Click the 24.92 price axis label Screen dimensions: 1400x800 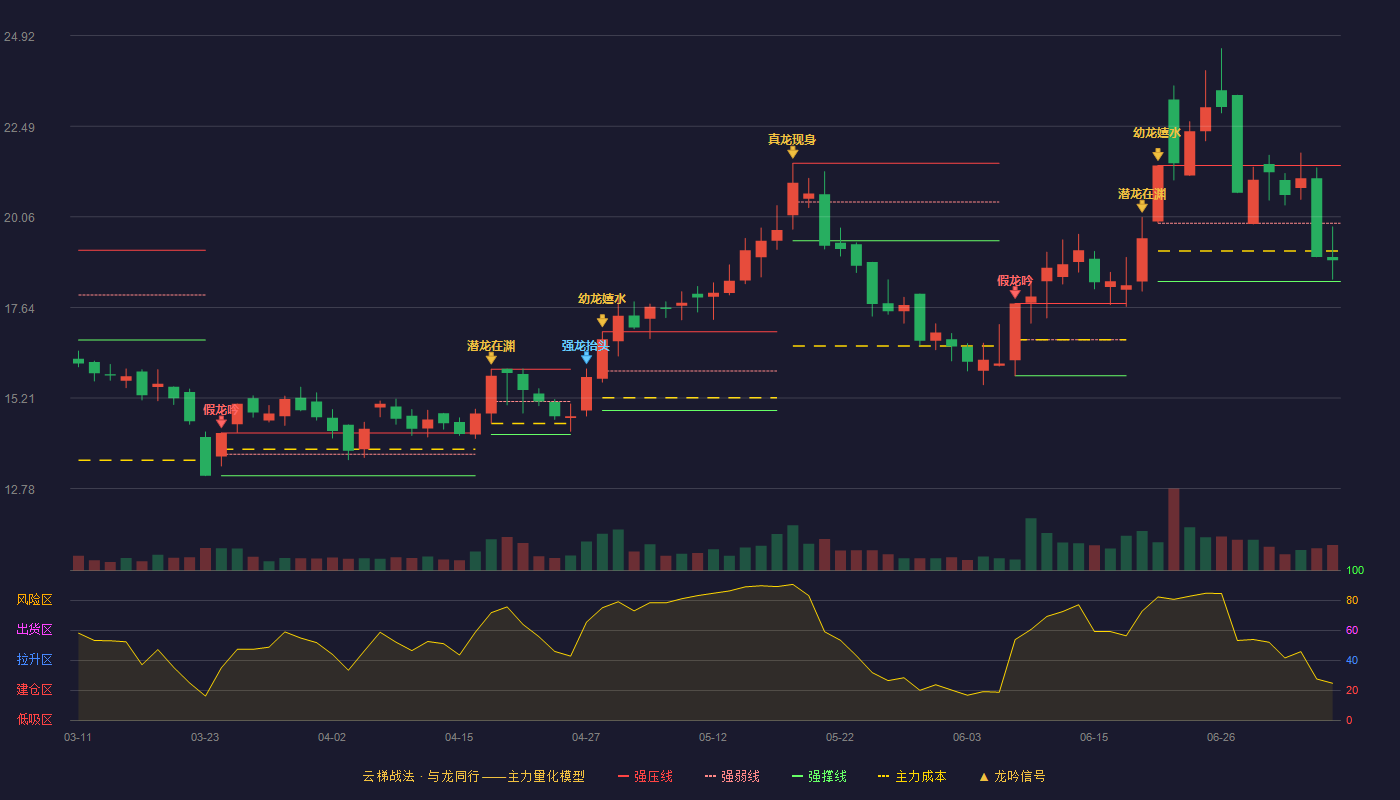[x=19, y=37]
